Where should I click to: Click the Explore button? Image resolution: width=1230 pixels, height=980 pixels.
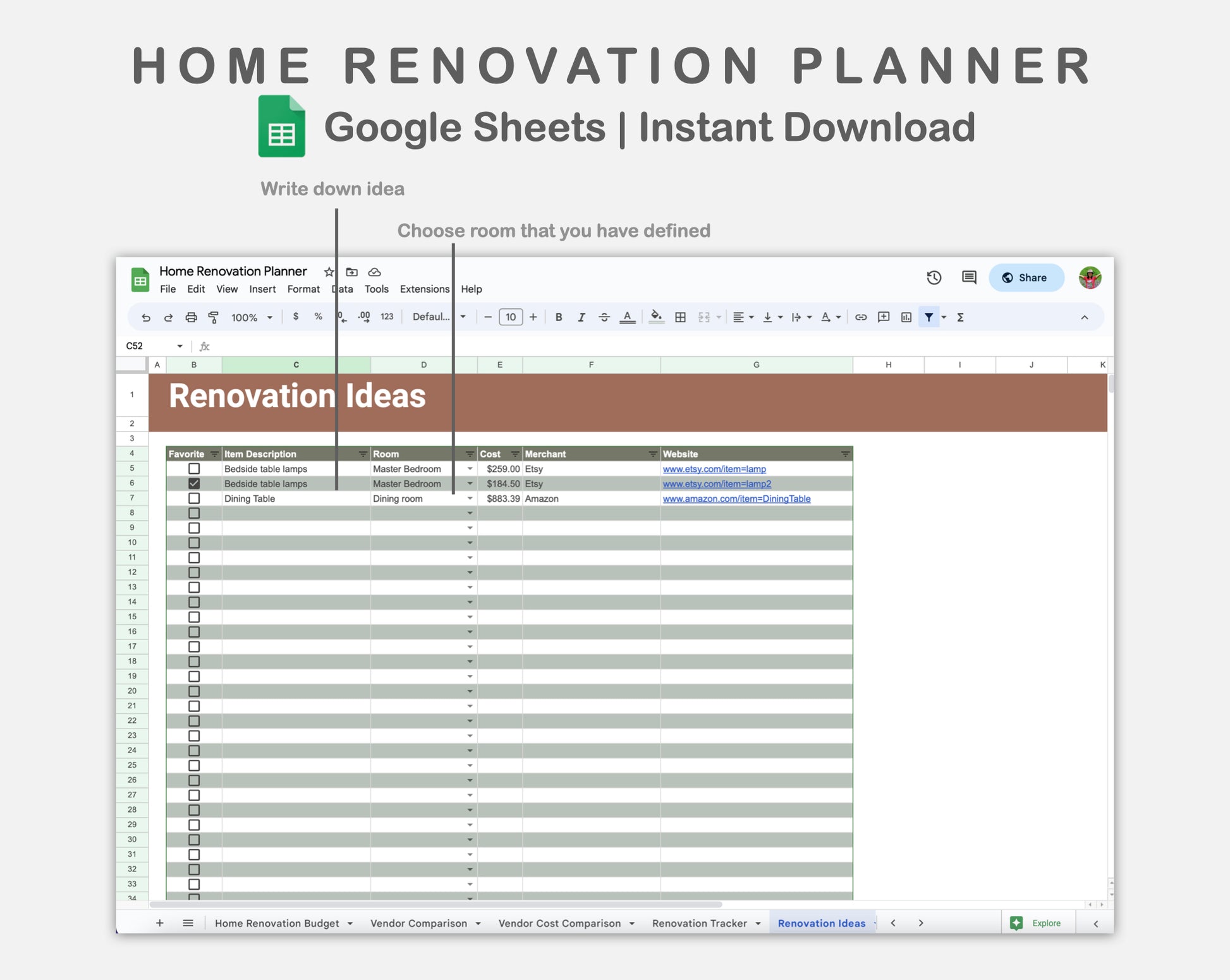[1037, 923]
